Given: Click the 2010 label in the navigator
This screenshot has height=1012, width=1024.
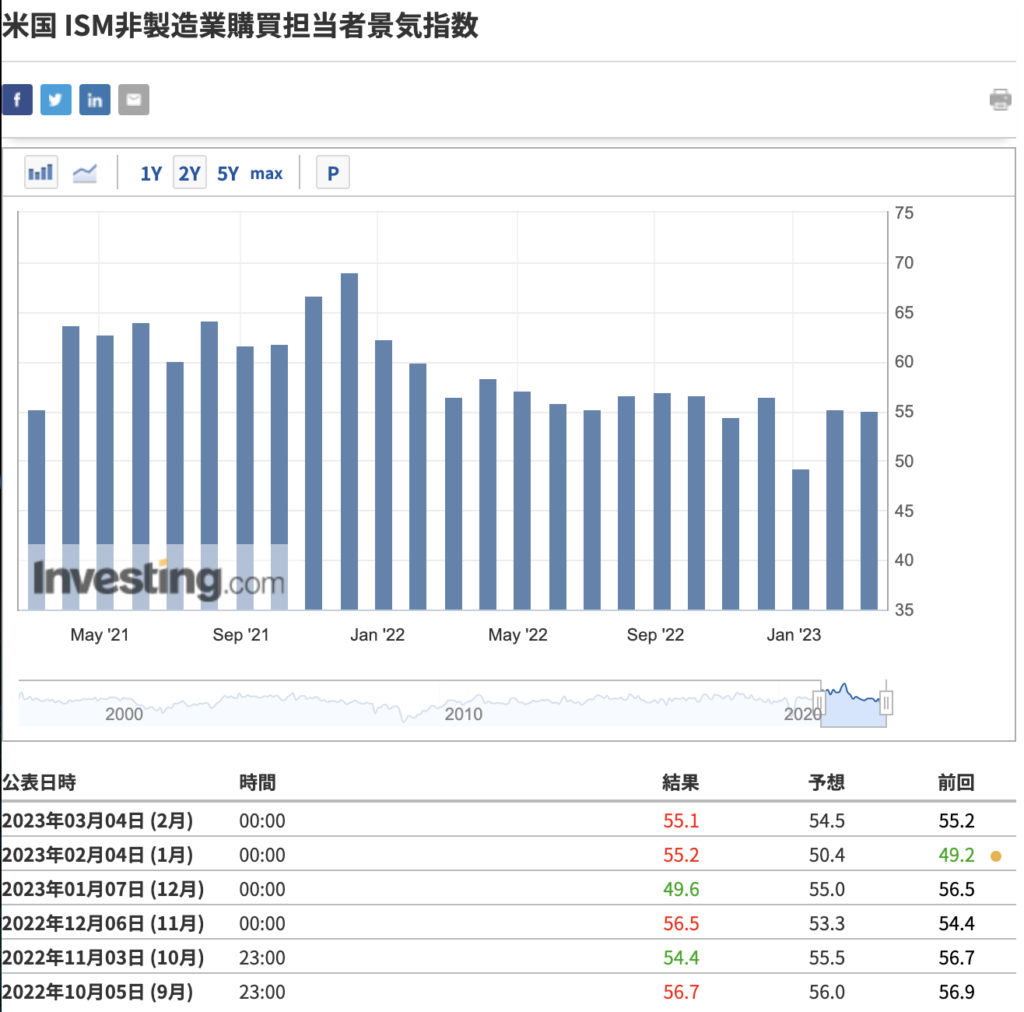Looking at the screenshot, I should pyautogui.click(x=464, y=714).
